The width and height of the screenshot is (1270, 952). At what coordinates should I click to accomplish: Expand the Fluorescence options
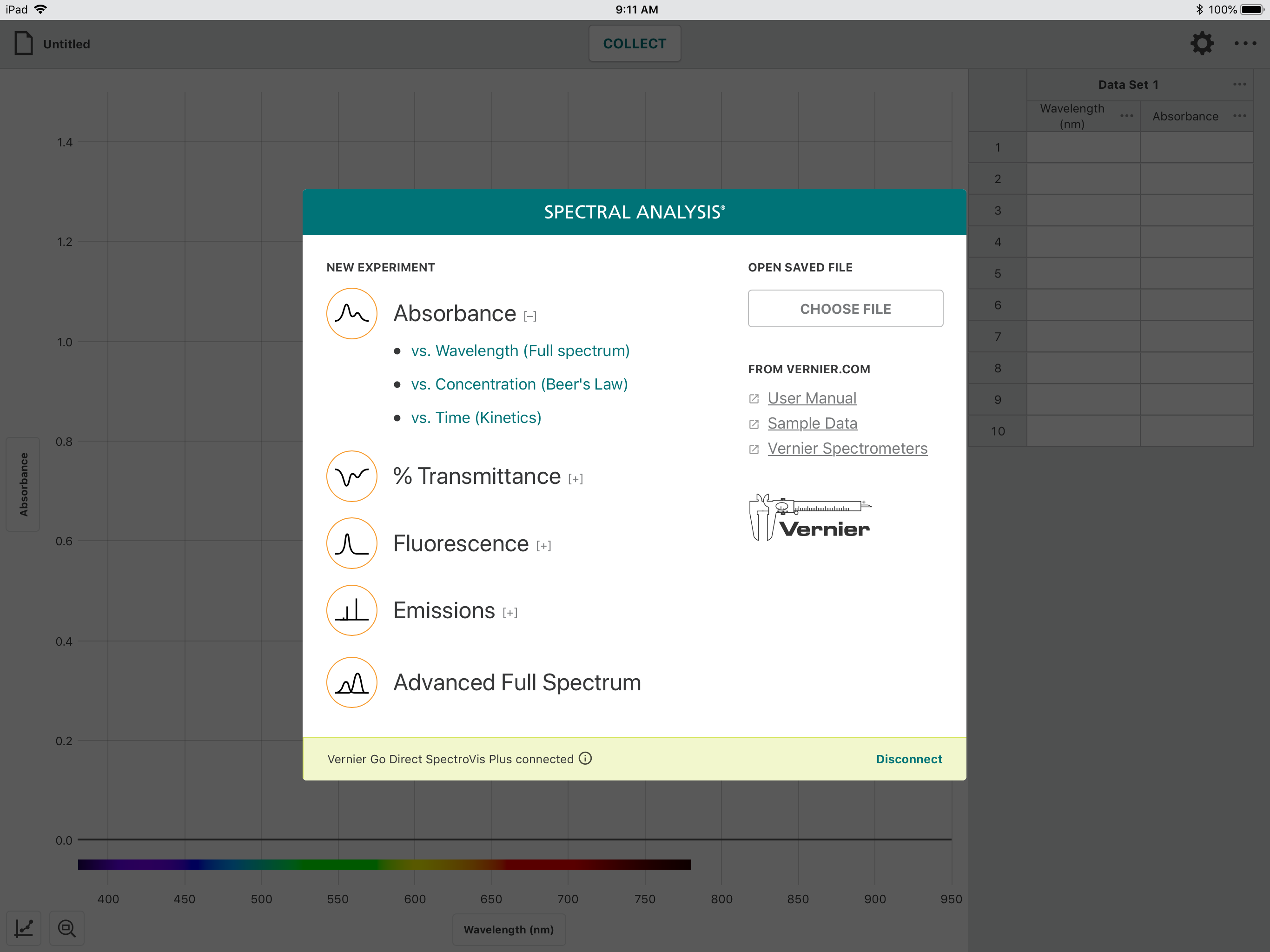(543, 546)
